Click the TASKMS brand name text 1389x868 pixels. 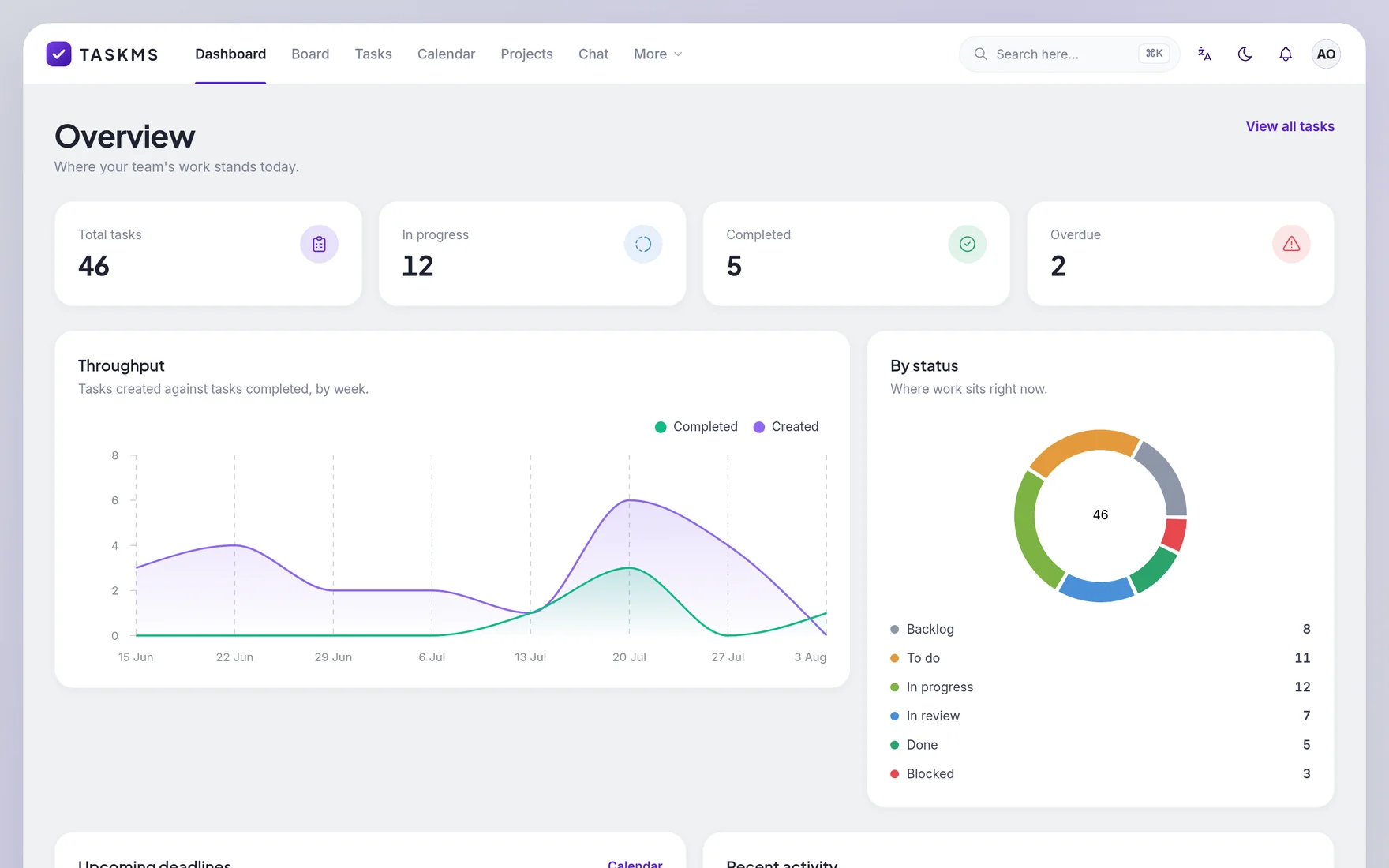(x=119, y=54)
